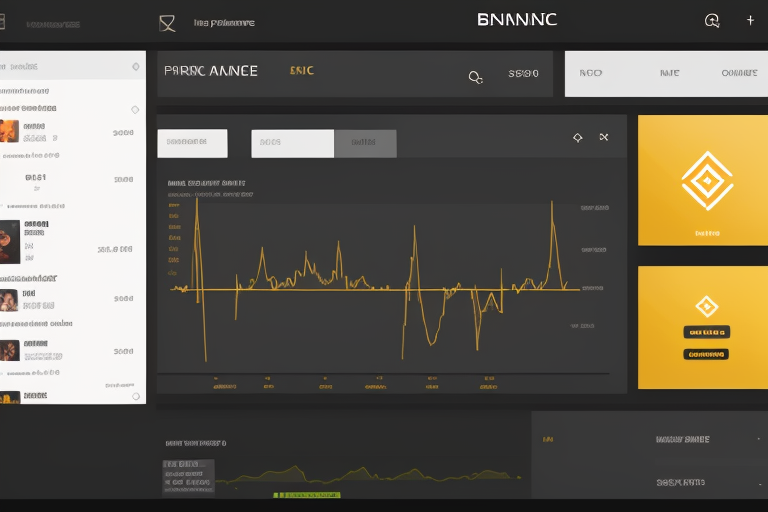The image size is (768, 512).
Task: Click the diamond icon above the chart
Action: tap(577, 138)
